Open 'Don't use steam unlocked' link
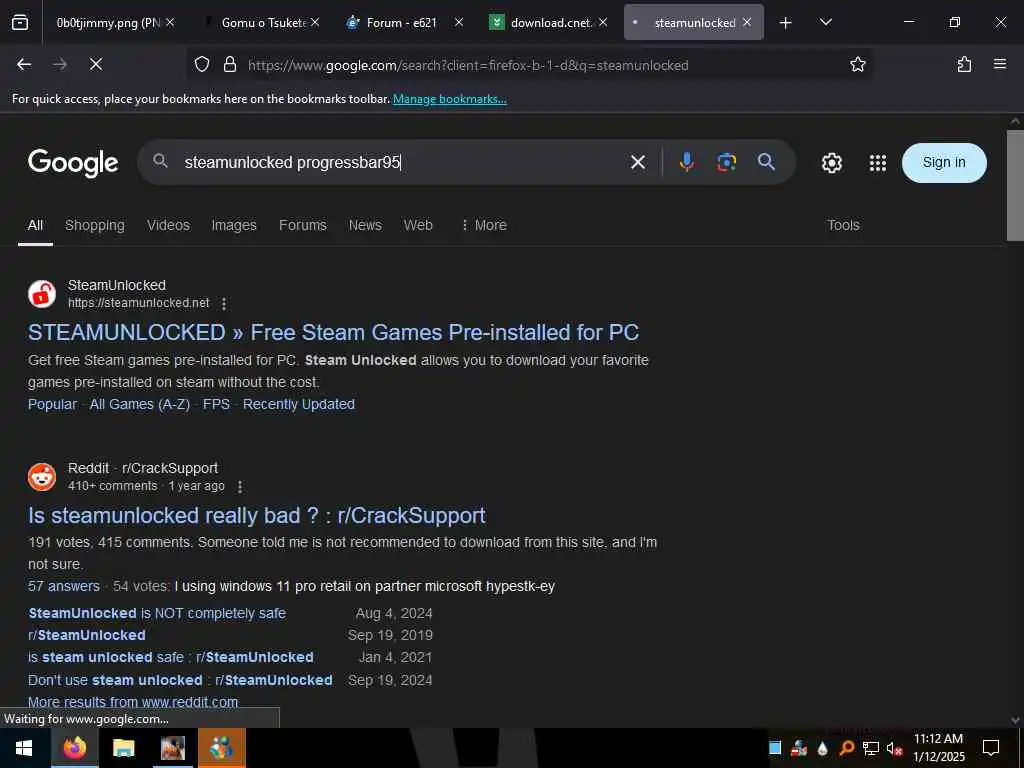 [x=180, y=680]
